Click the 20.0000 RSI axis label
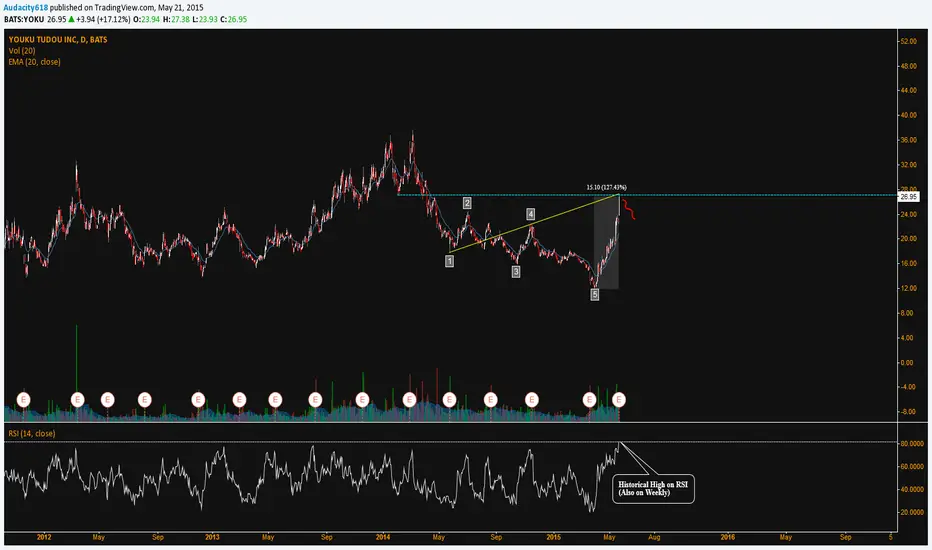Viewport: 932px width, 550px height. pyautogui.click(x=912, y=512)
